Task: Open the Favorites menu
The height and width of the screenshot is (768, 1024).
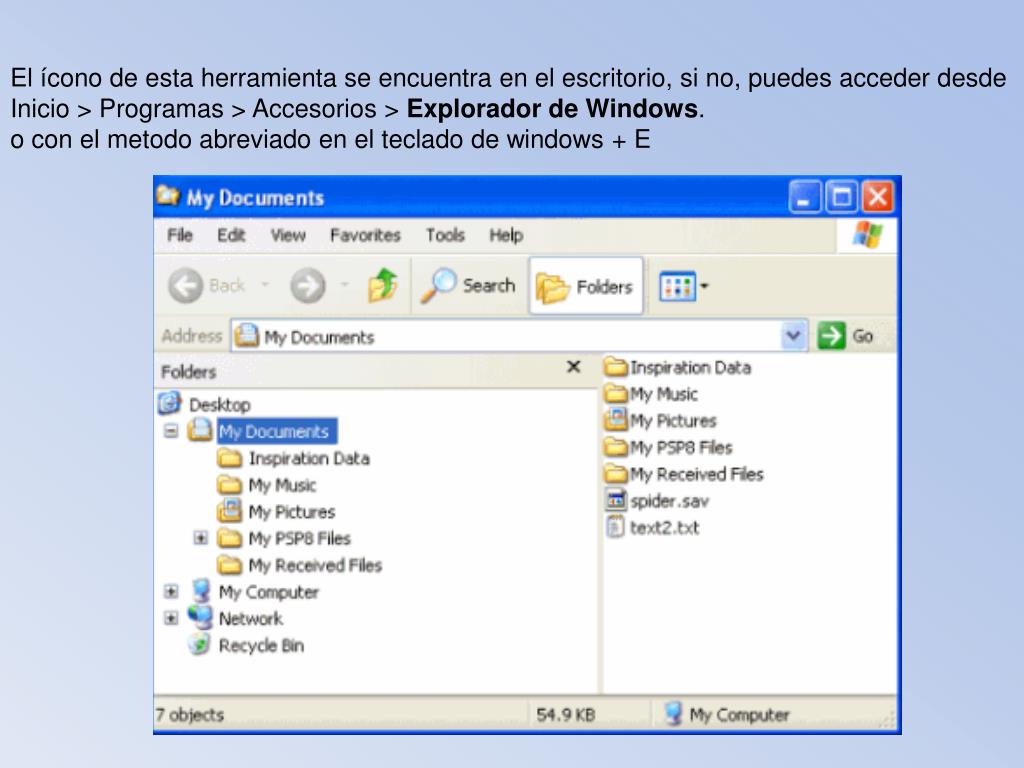Action: (x=365, y=235)
